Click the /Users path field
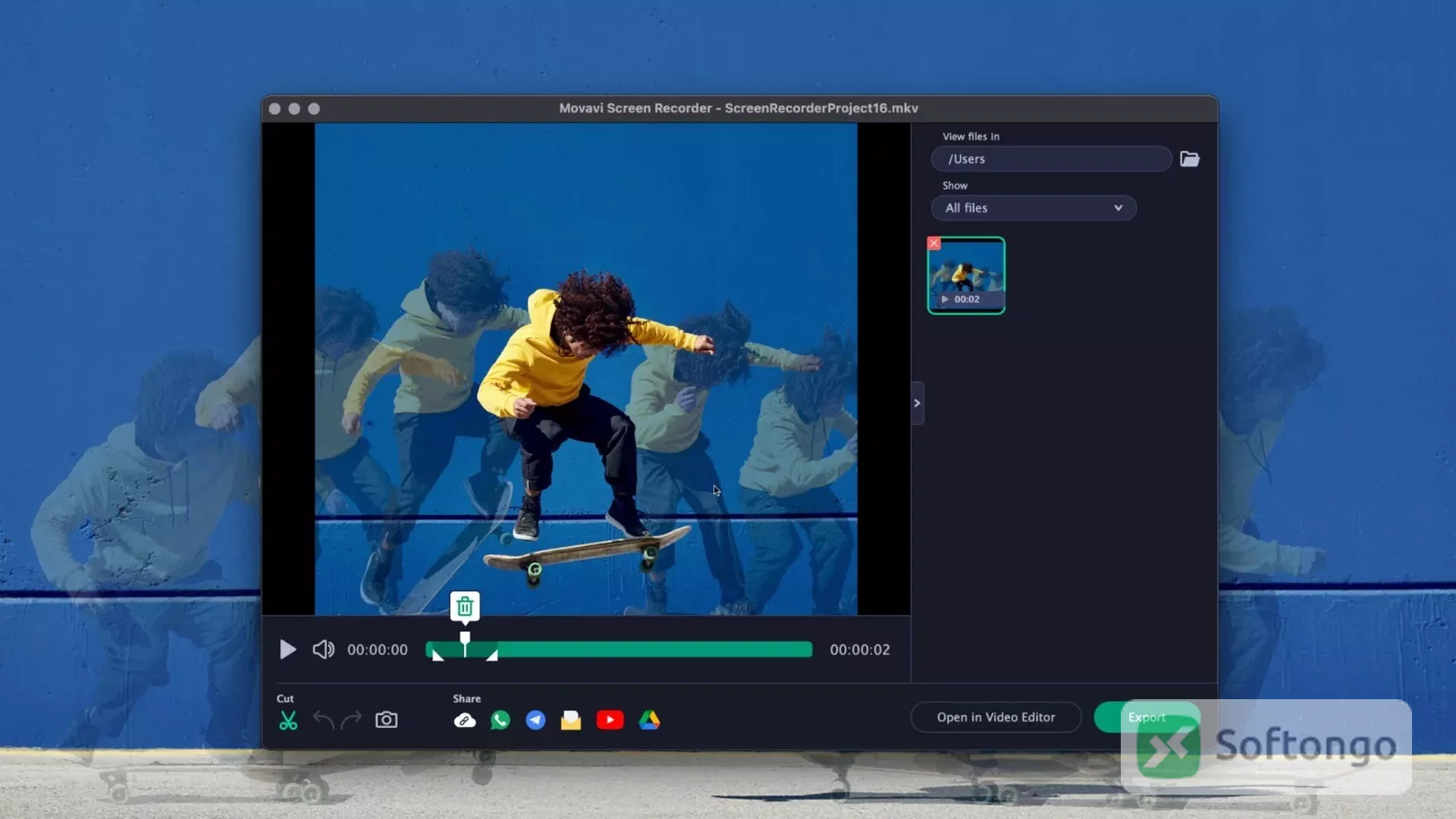The image size is (1456, 819). 1051,158
